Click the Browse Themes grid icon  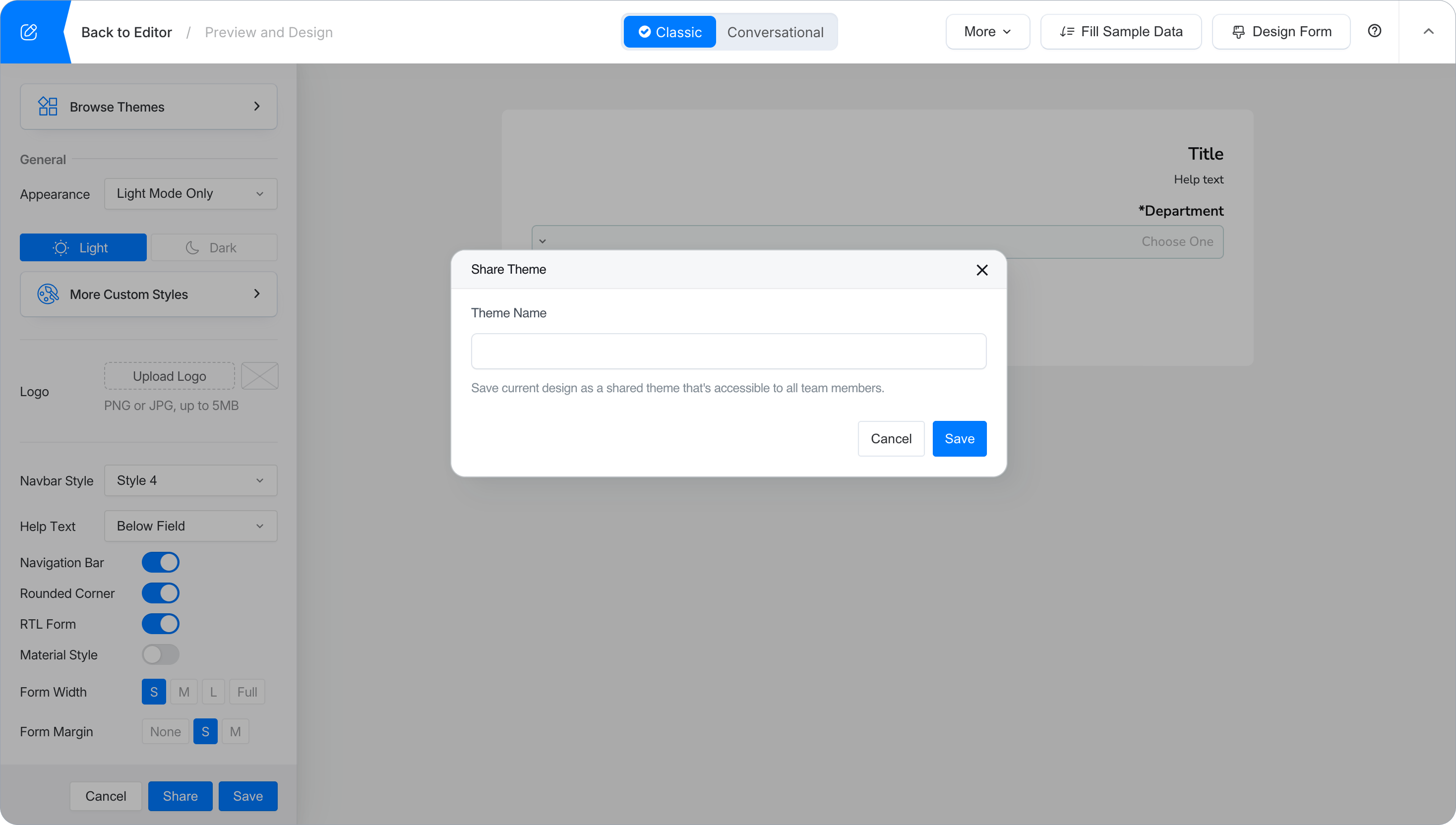48,107
